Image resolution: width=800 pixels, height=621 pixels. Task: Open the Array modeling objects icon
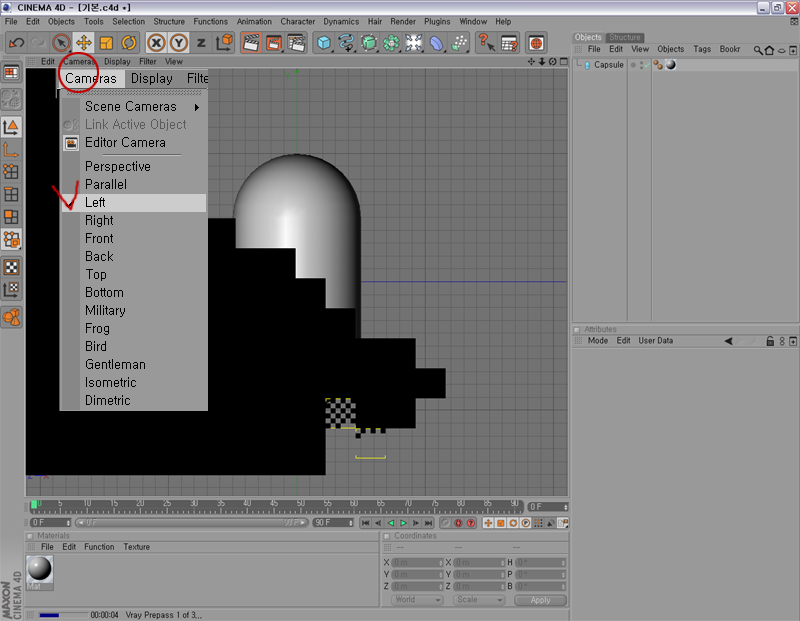point(391,43)
